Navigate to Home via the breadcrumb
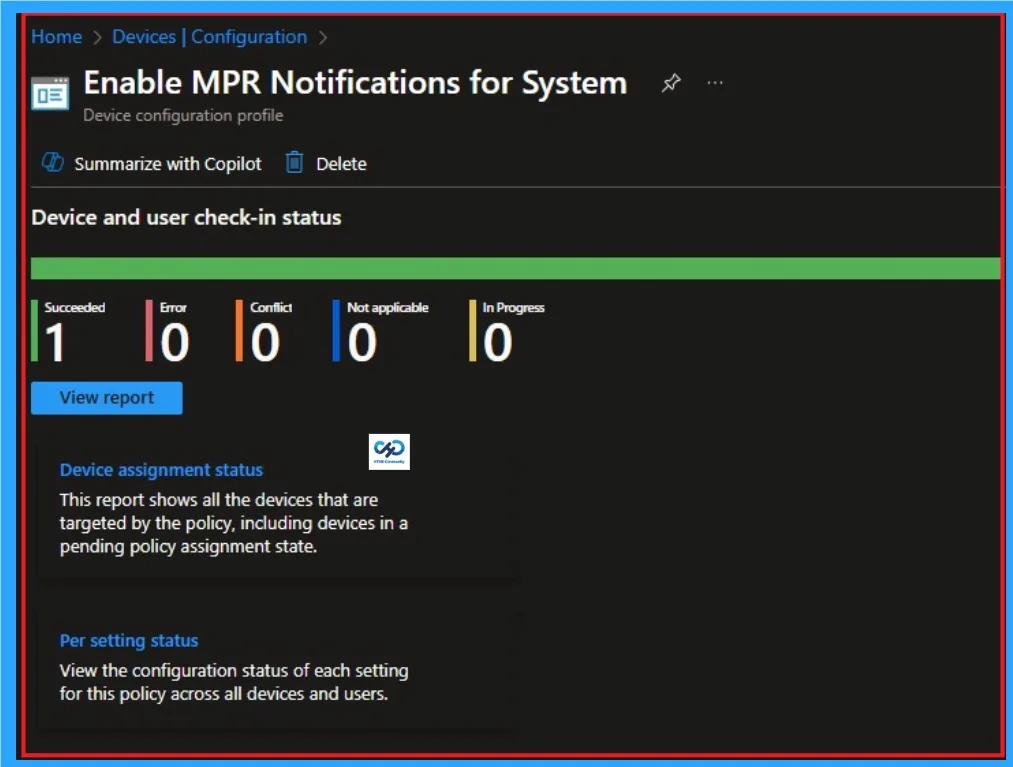 [x=56, y=37]
